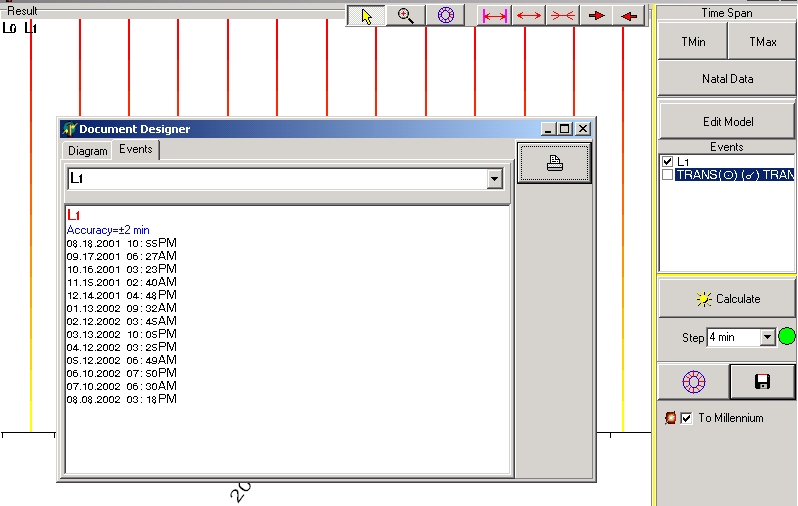The width and height of the screenshot is (798, 506).
Task: Compress the time range with inward arrows
Action: [x=562, y=16]
